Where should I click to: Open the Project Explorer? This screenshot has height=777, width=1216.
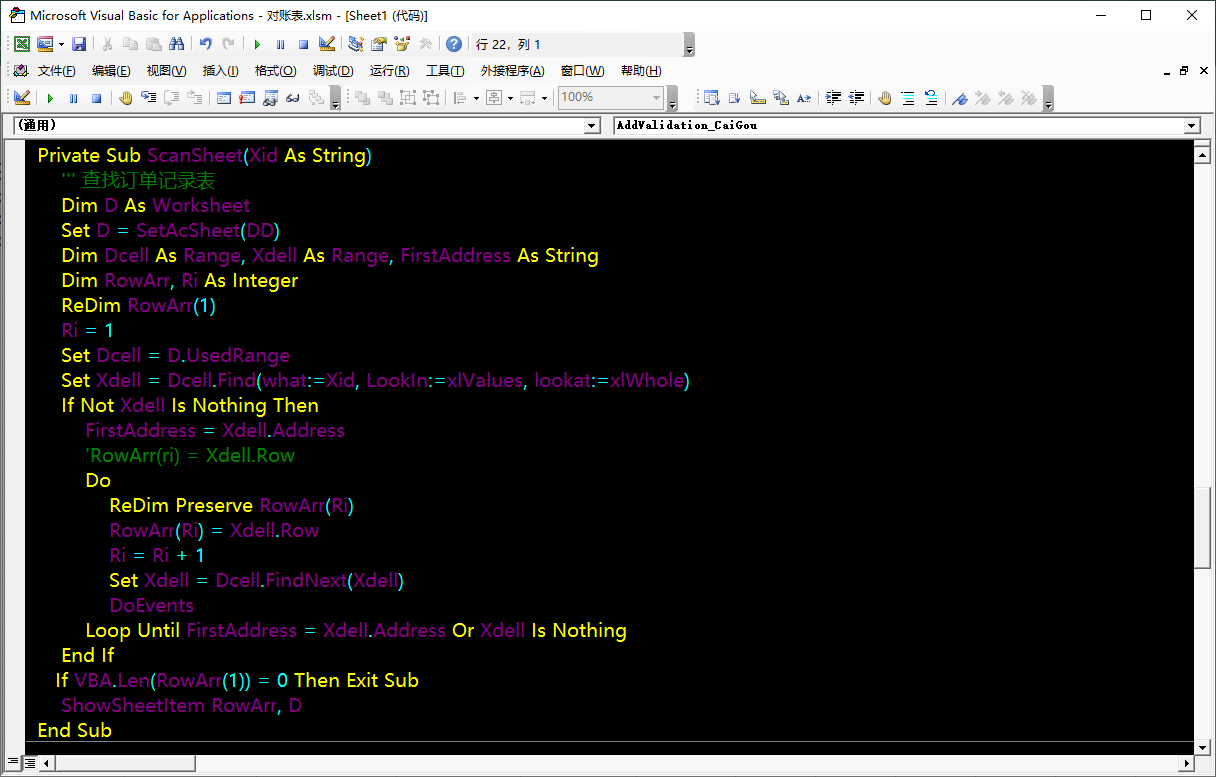(356, 44)
